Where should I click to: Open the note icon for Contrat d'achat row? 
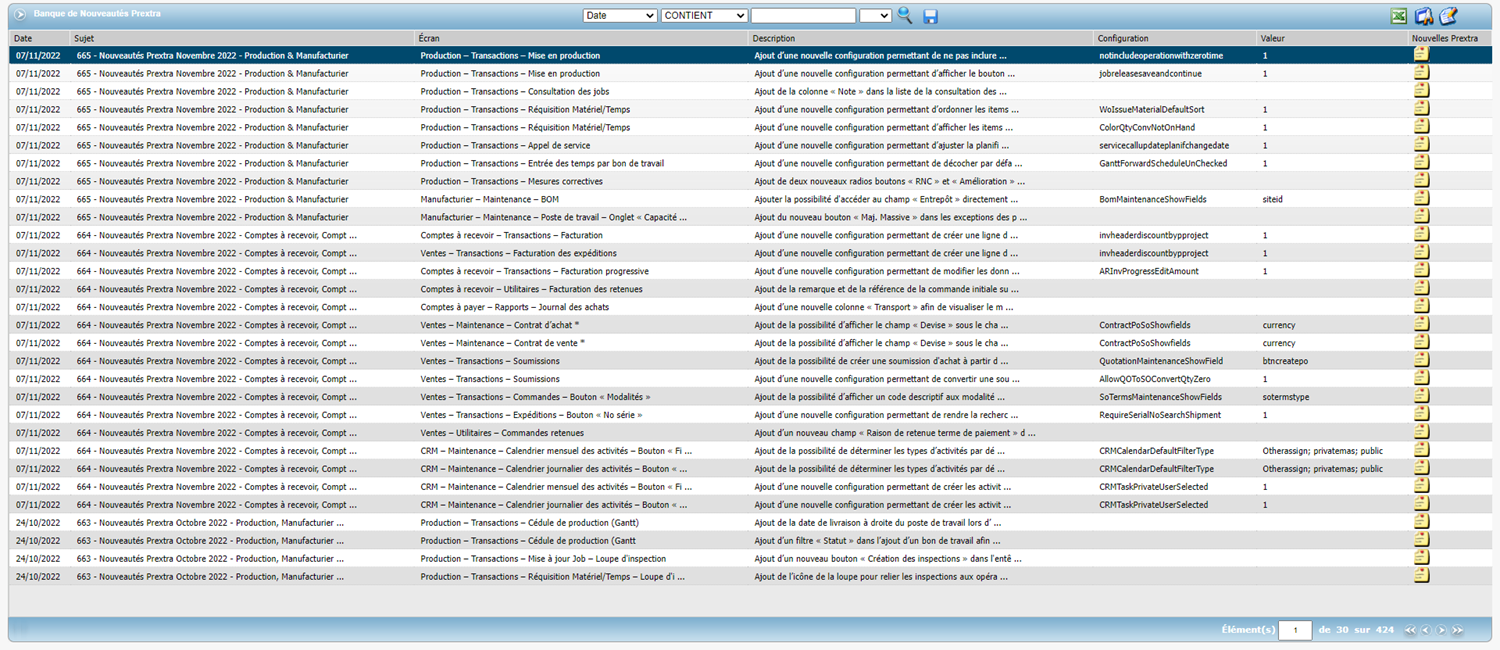point(1421,325)
